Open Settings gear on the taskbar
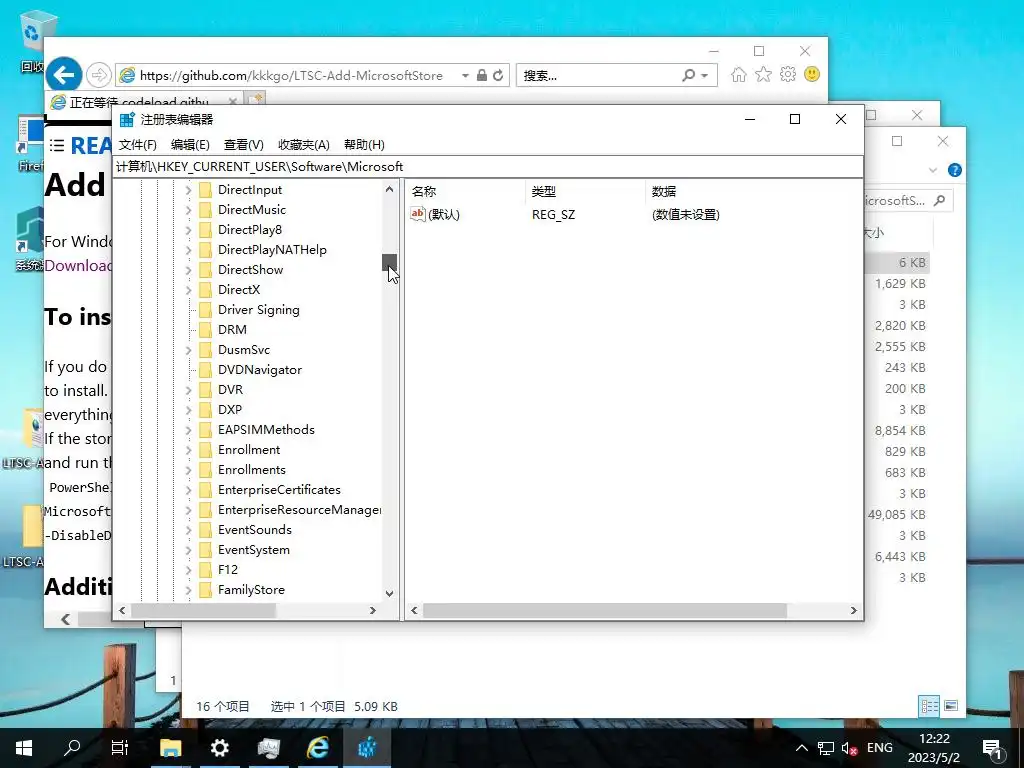 [219, 748]
